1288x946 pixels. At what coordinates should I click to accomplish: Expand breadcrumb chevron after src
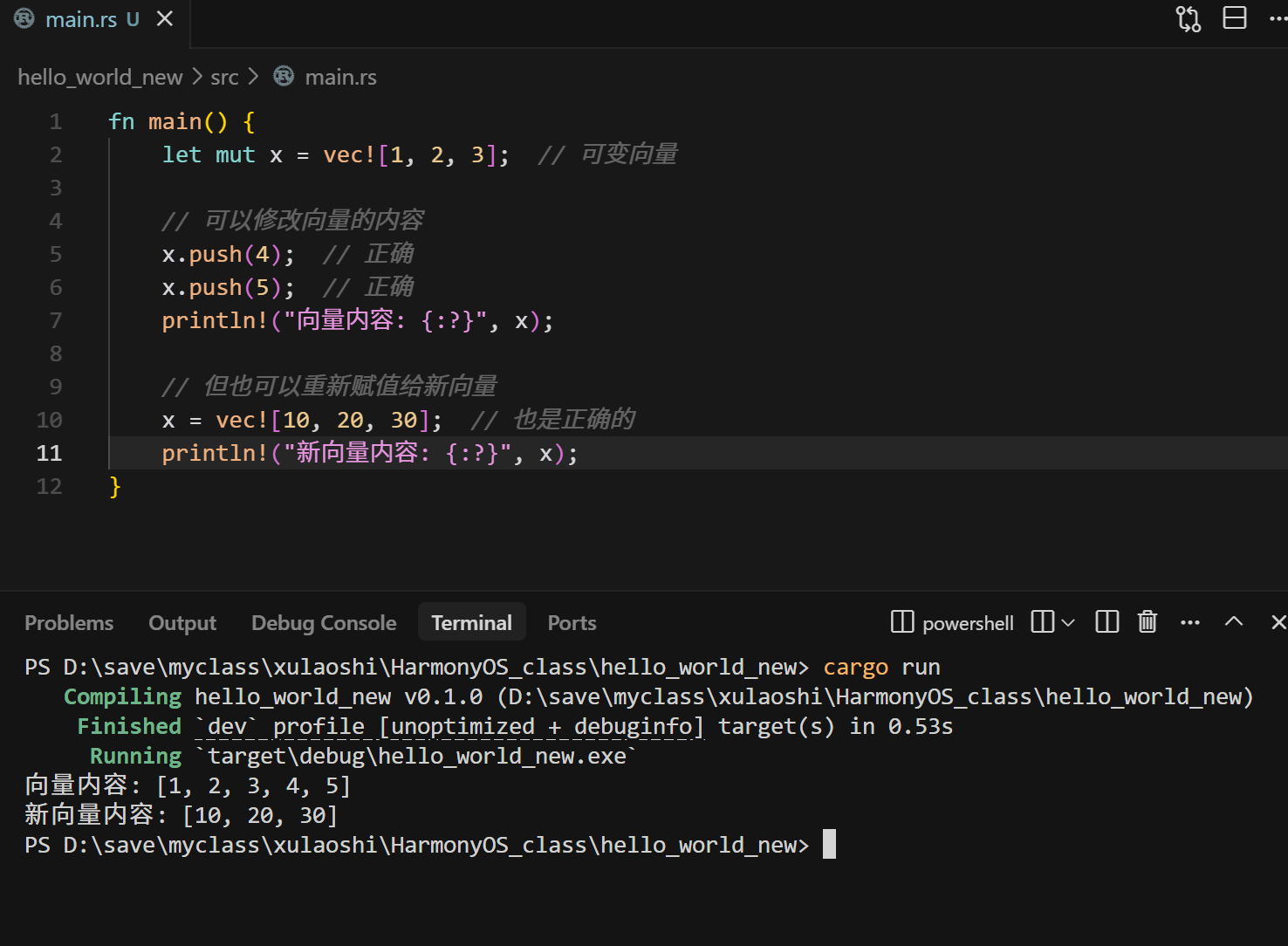tap(253, 77)
